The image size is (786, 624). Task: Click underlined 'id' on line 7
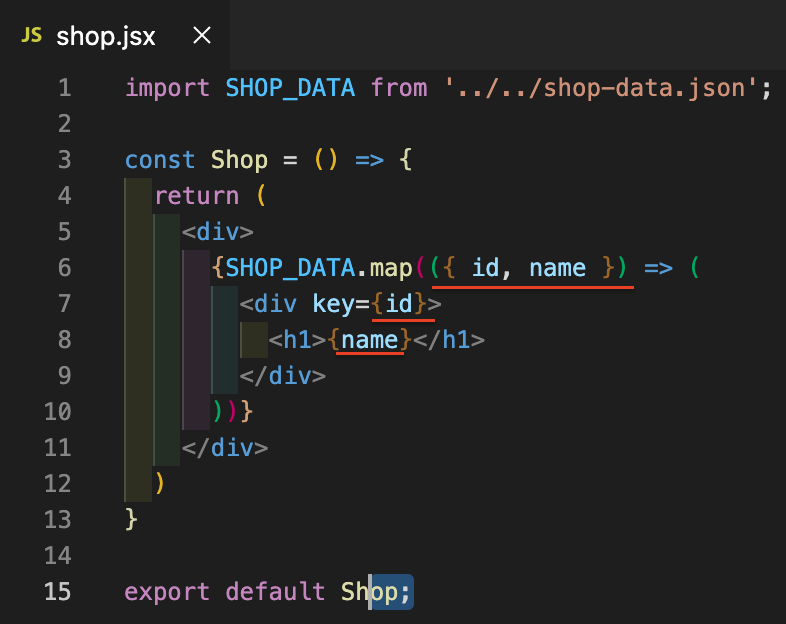399,304
